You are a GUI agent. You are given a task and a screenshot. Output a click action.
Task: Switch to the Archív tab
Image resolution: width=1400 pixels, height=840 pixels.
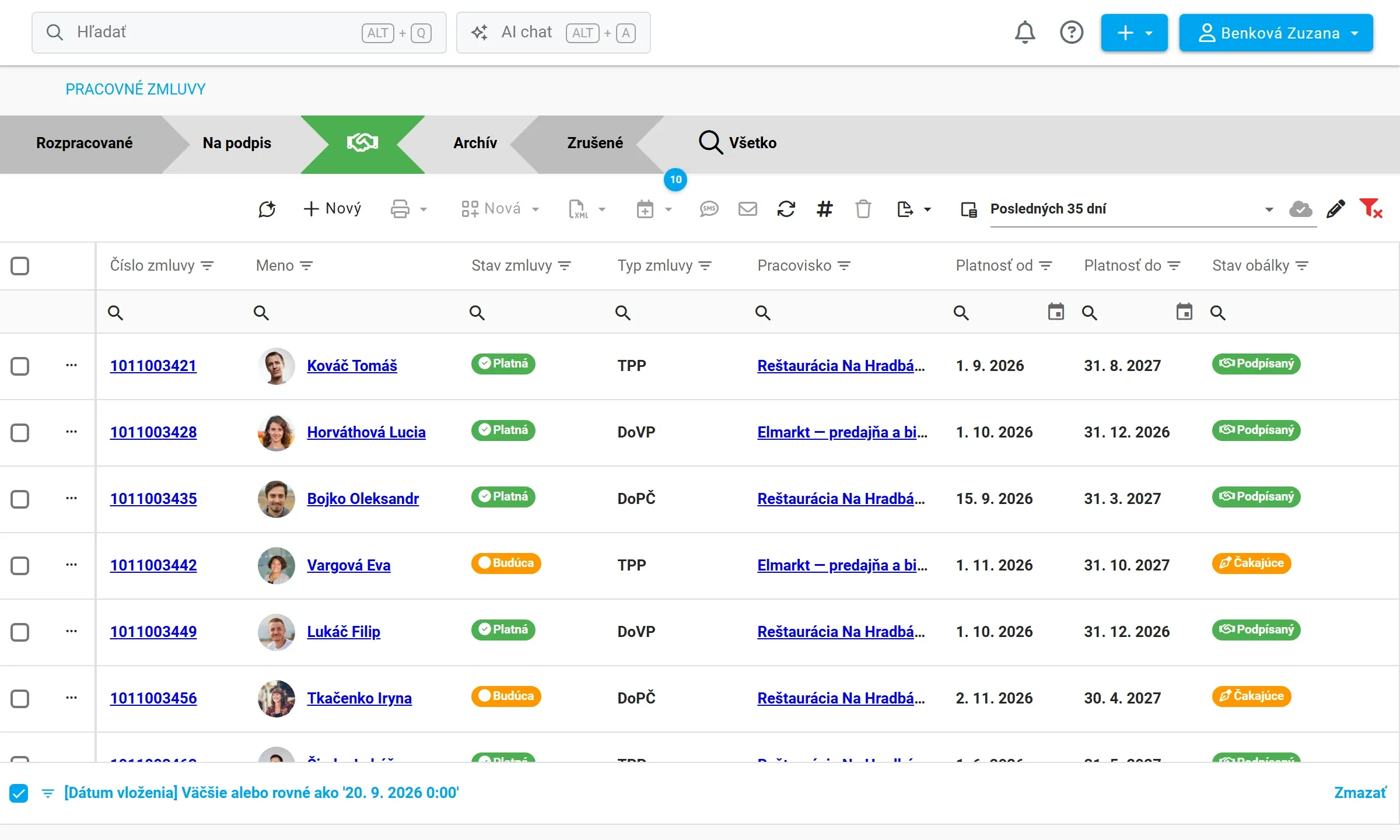[x=475, y=143]
